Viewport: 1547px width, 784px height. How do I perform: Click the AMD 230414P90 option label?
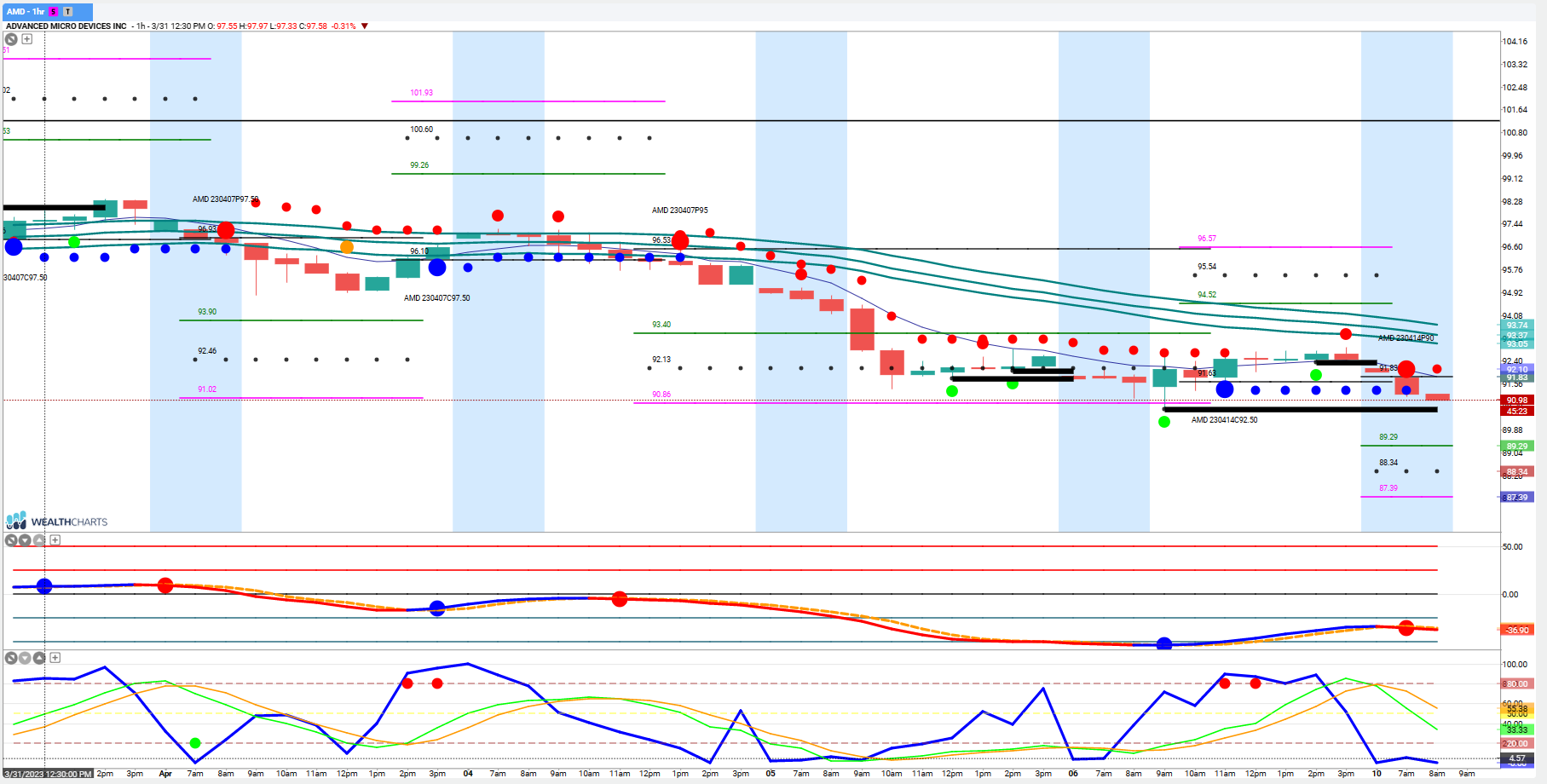coord(1406,338)
